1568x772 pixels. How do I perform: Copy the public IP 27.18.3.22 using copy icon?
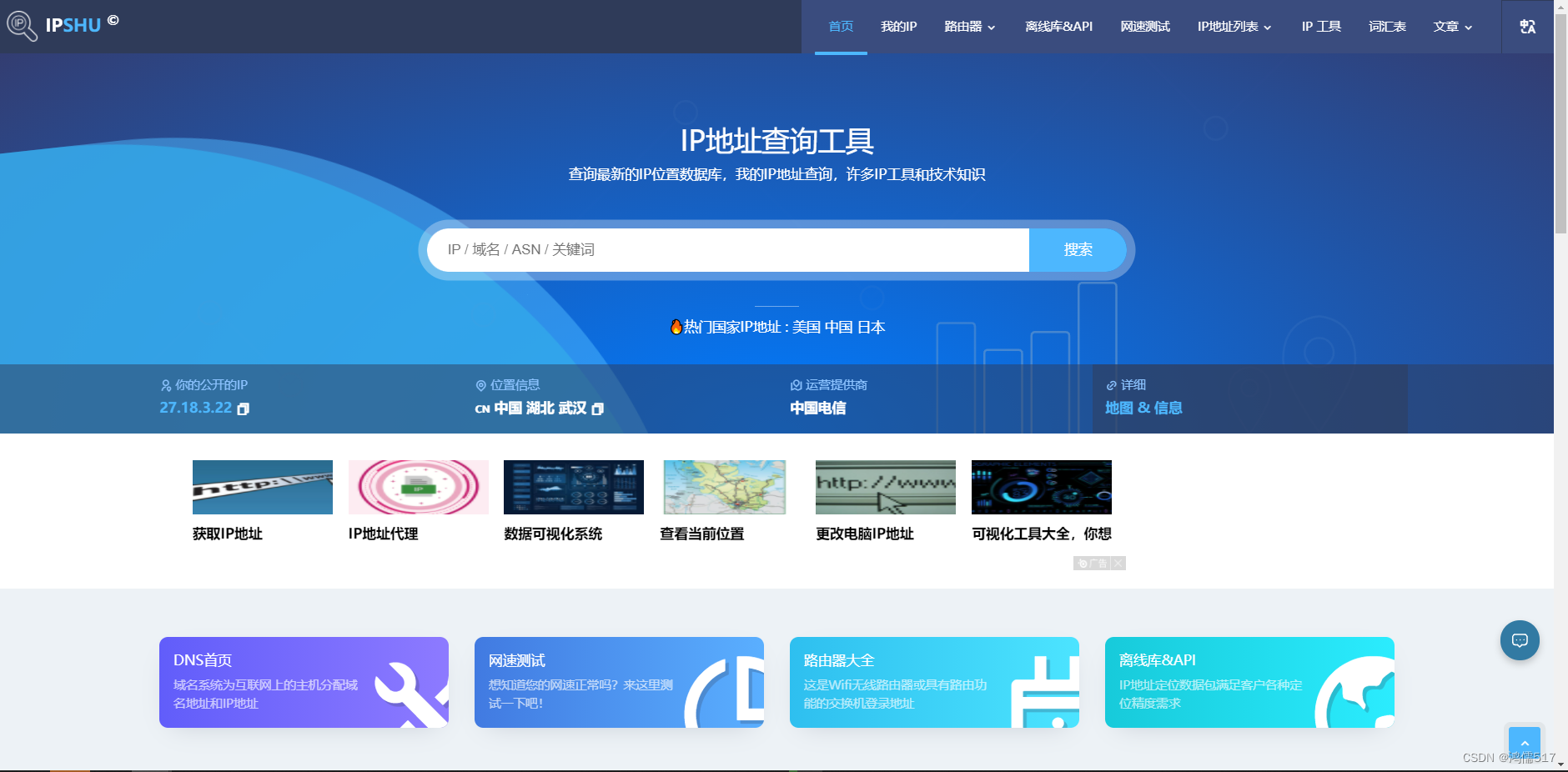[x=244, y=409]
